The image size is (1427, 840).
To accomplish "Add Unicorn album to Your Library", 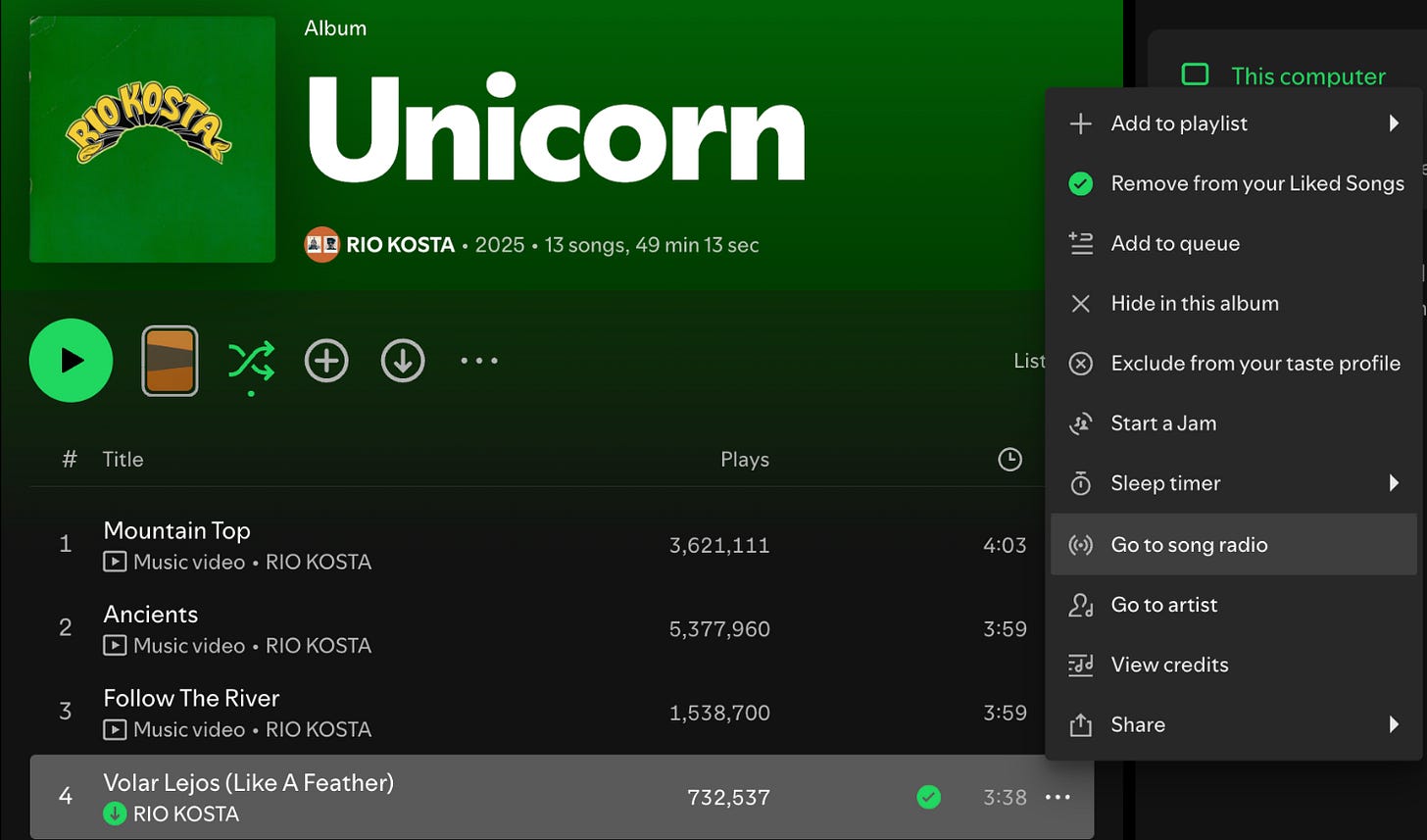I will click(x=326, y=361).
